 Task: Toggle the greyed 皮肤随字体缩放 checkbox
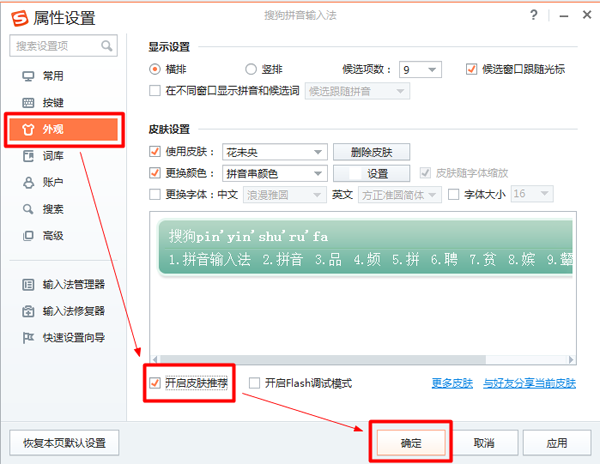coord(425,173)
